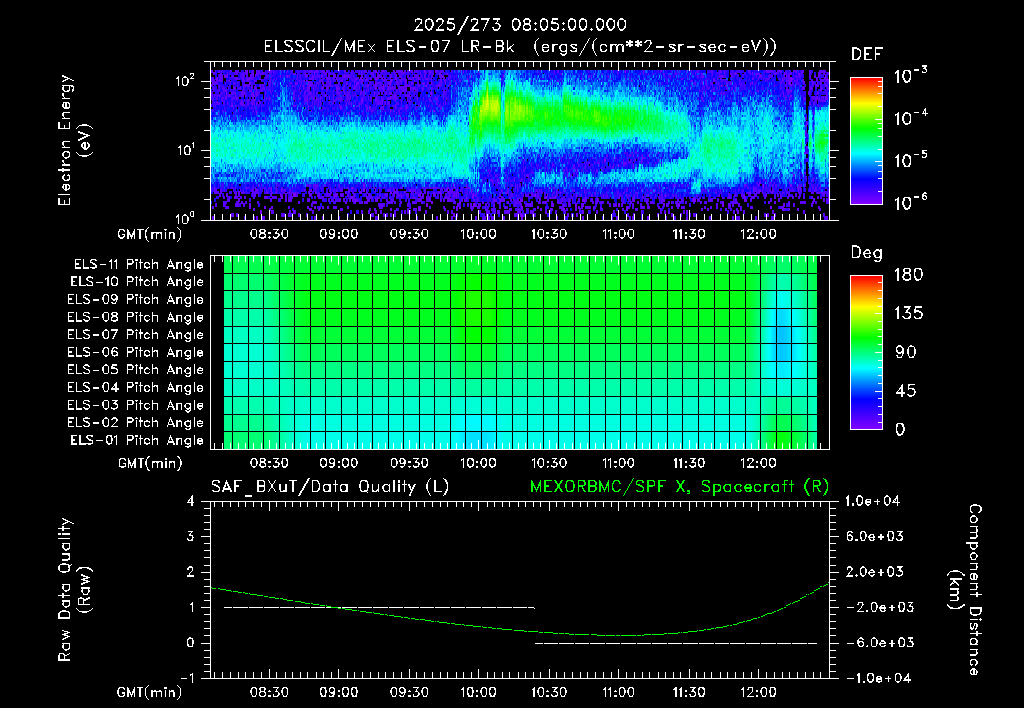Click the Deg colorbar label
1024x708 pixels.
tap(867, 253)
